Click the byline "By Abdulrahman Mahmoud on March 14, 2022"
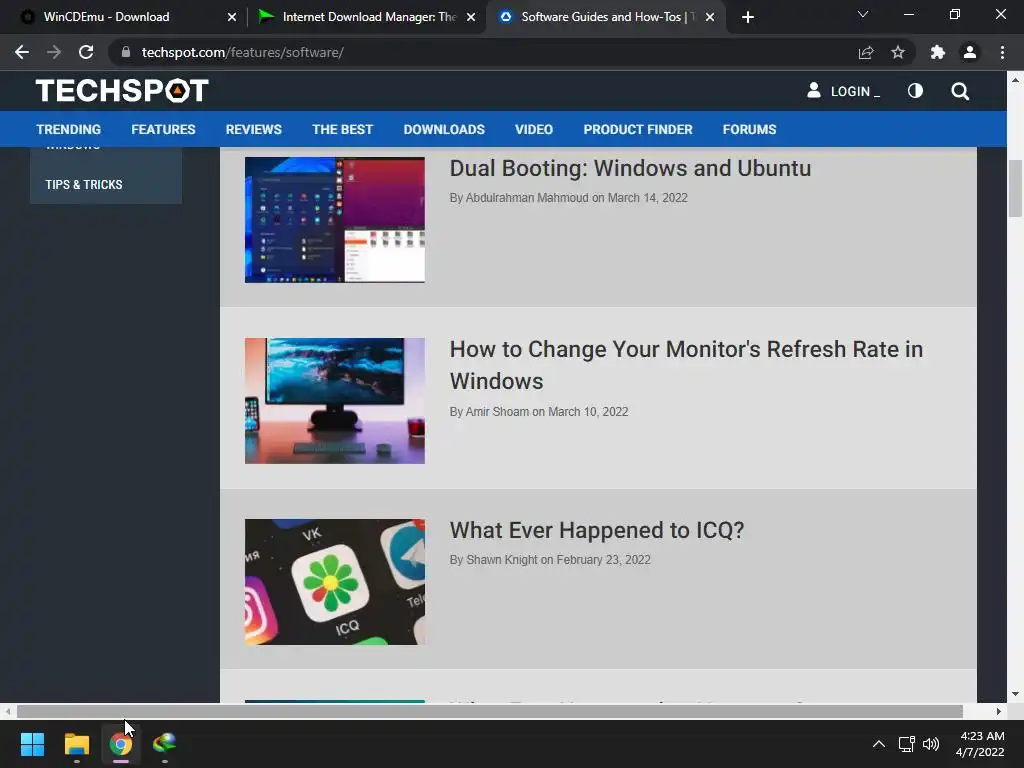The width and height of the screenshot is (1024, 768). point(568,198)
